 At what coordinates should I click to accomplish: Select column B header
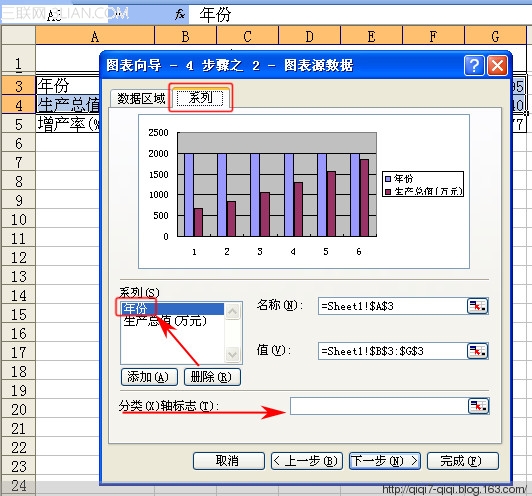185,36
